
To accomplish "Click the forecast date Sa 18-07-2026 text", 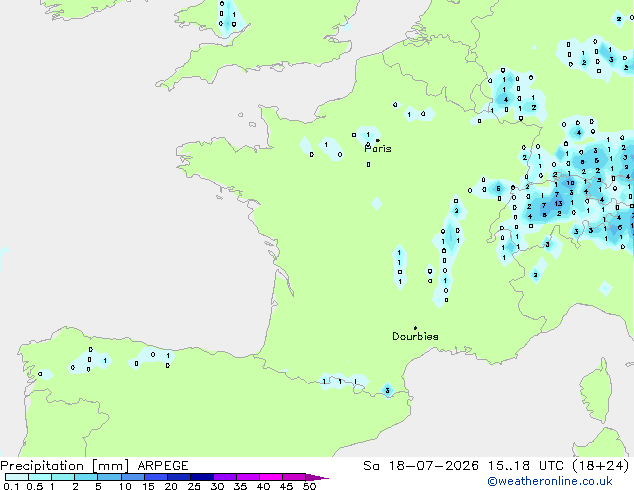I will (x=421, y=466).
